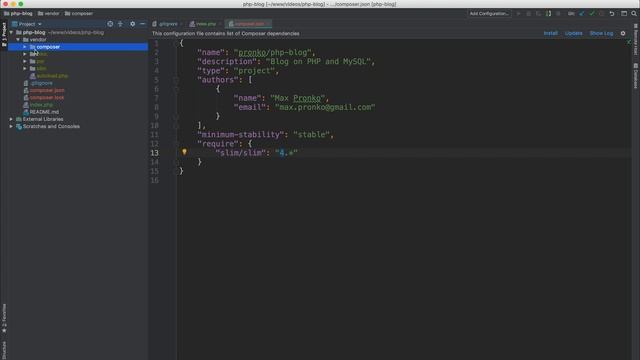Select the psr folder in tree
Screen dimensions: 640x360
click(x=40, y=61)
